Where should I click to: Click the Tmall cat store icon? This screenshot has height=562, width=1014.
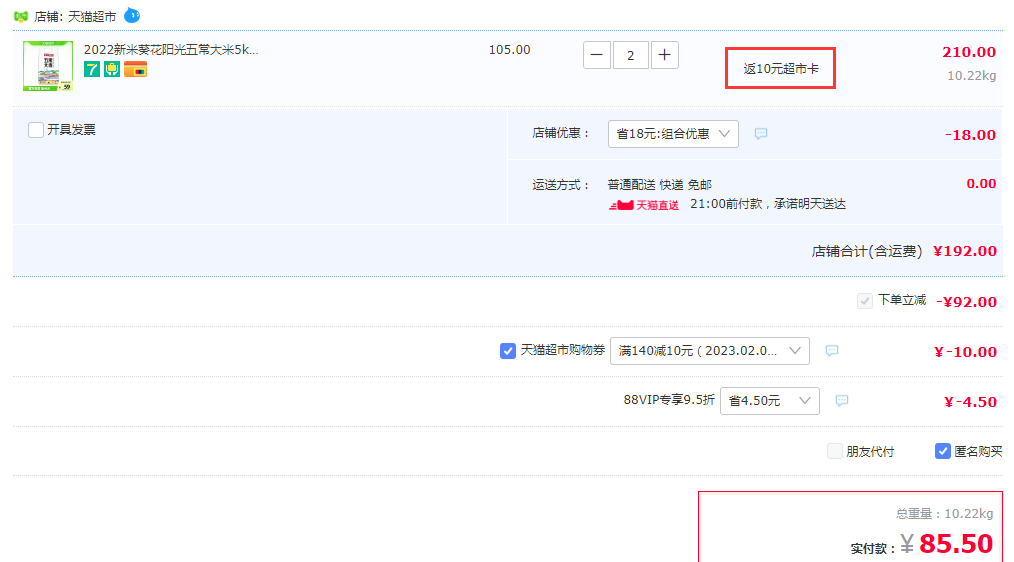pos(21,16)
